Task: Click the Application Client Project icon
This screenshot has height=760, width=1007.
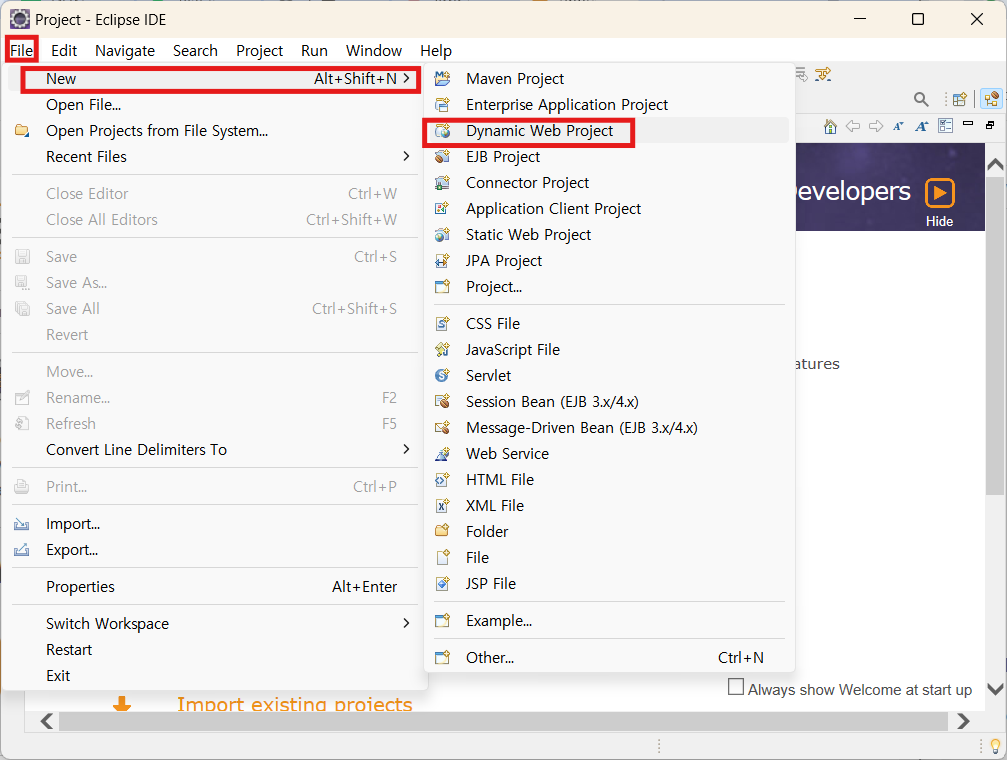Action: [442, 209]
